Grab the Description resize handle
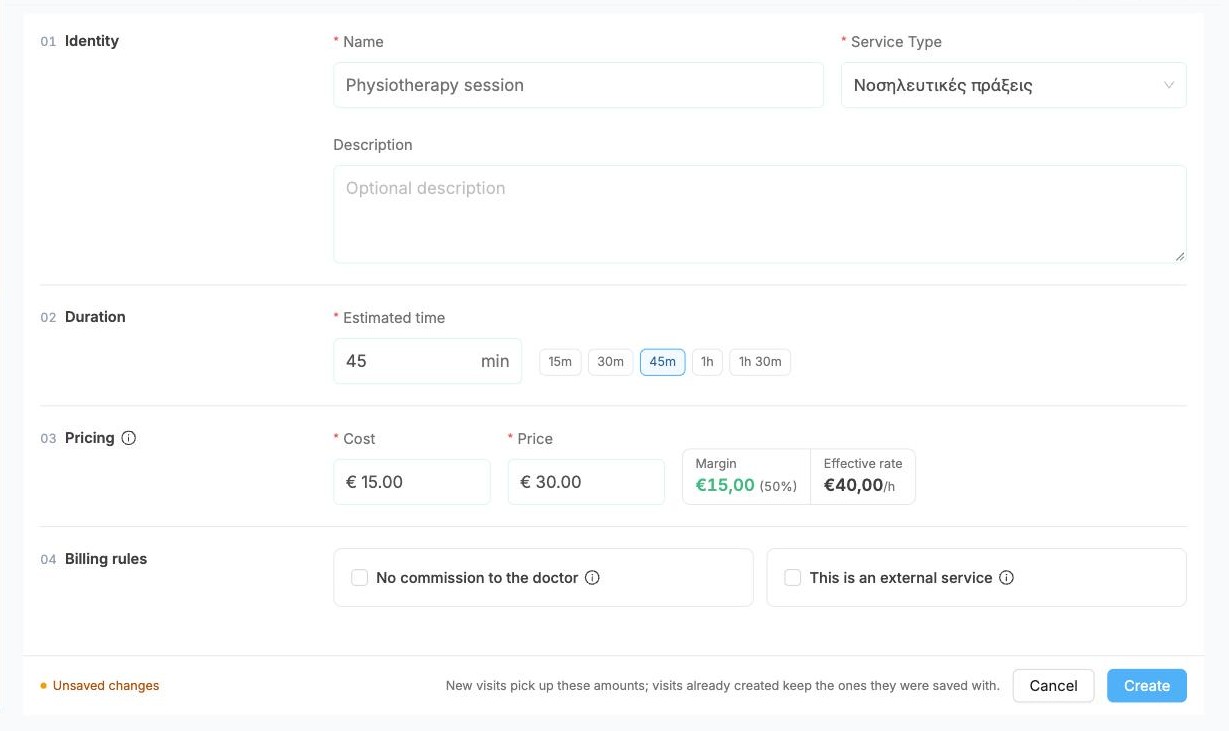The width and height of the screenshot is (1229, 731). click(x=1180, y=256)
